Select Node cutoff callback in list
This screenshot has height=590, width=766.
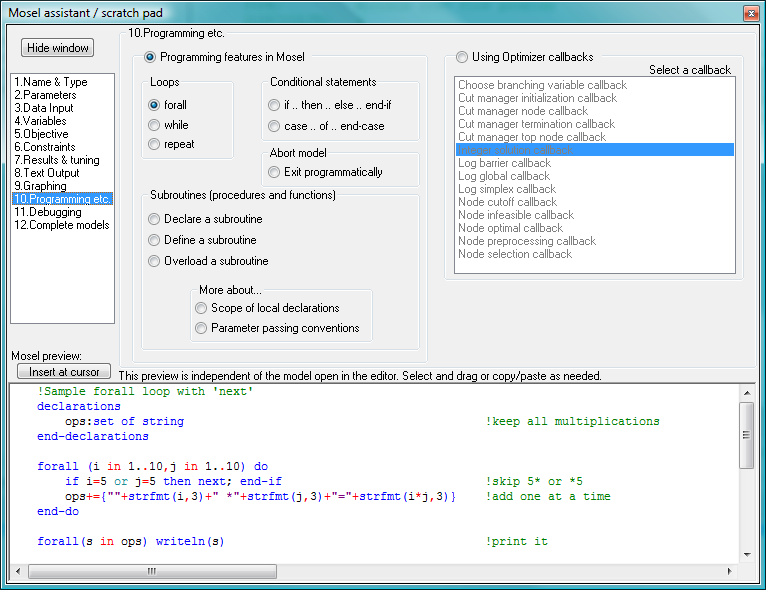click(x=507, y=202)
